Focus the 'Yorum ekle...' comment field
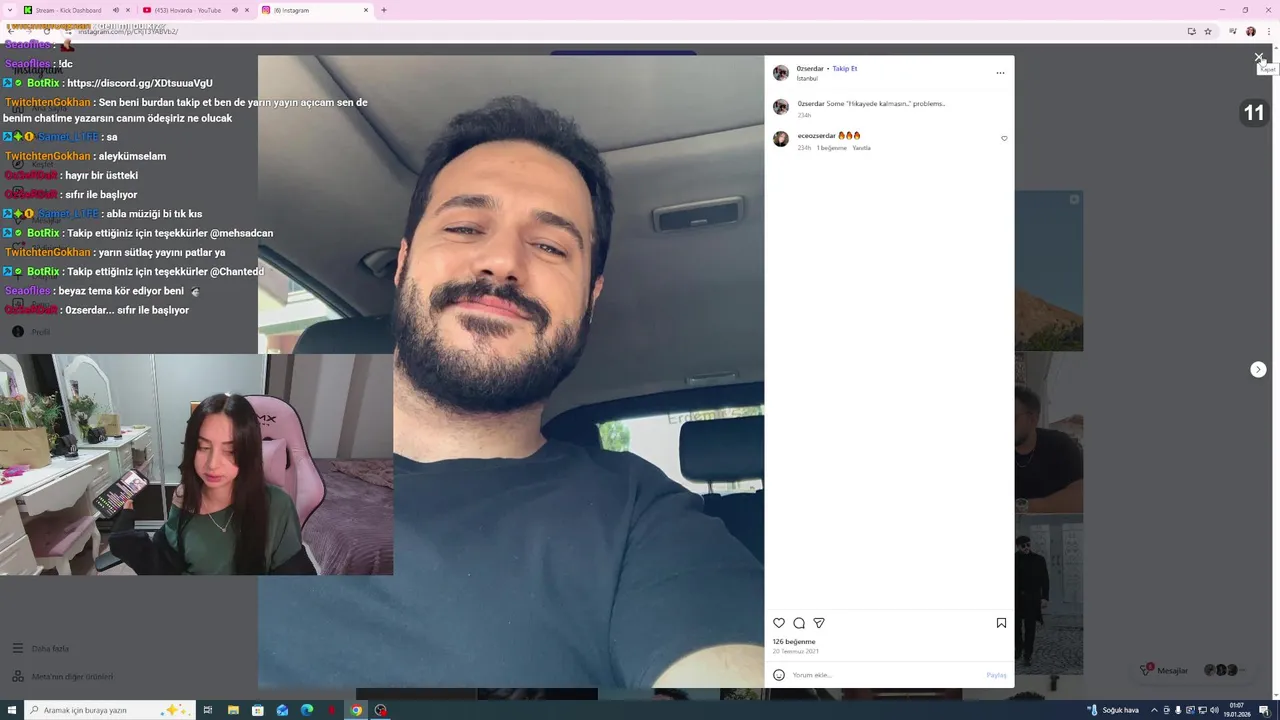 pos(885,675)
